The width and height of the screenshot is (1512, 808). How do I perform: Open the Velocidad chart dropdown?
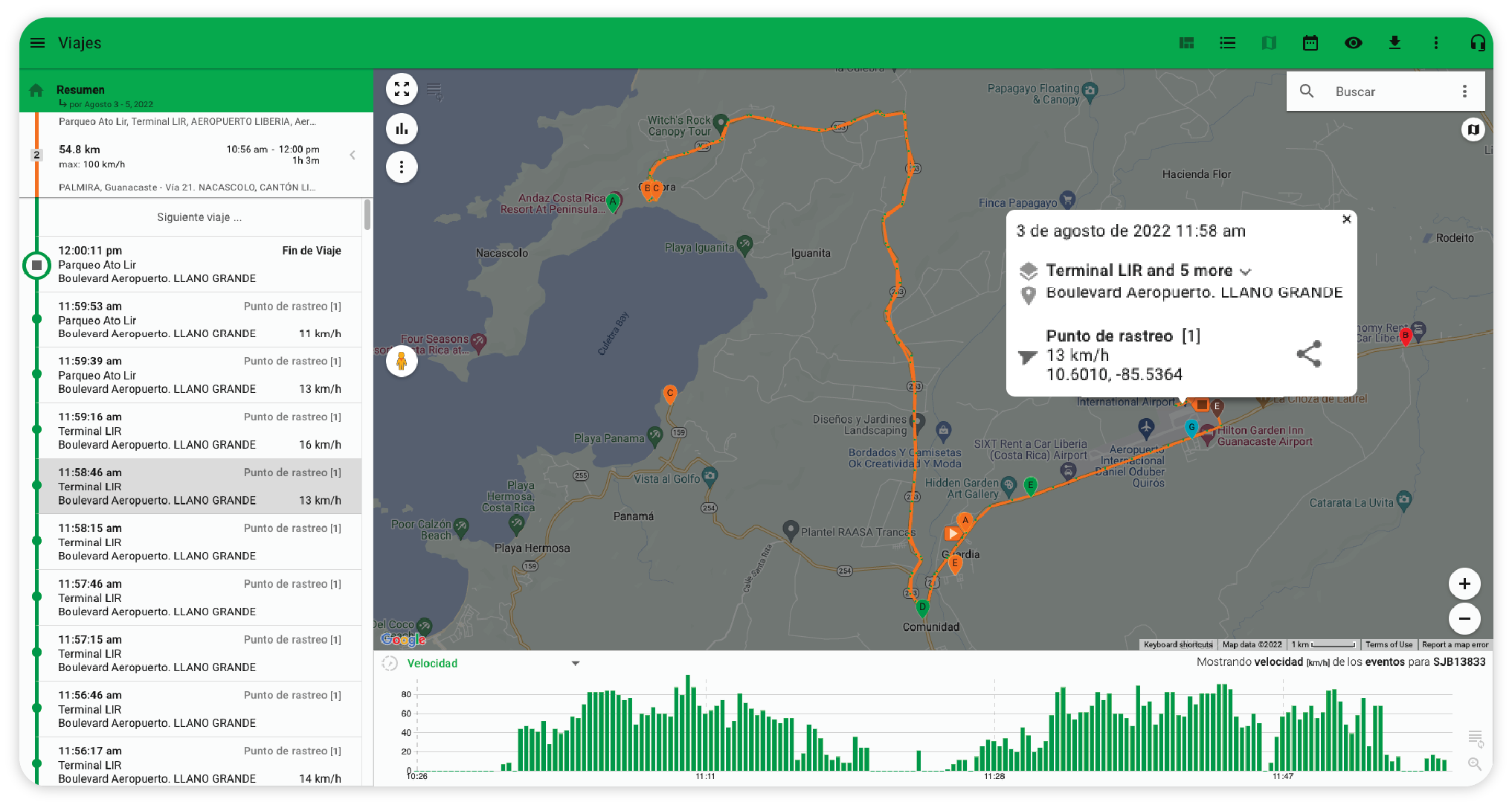[575, 663]
